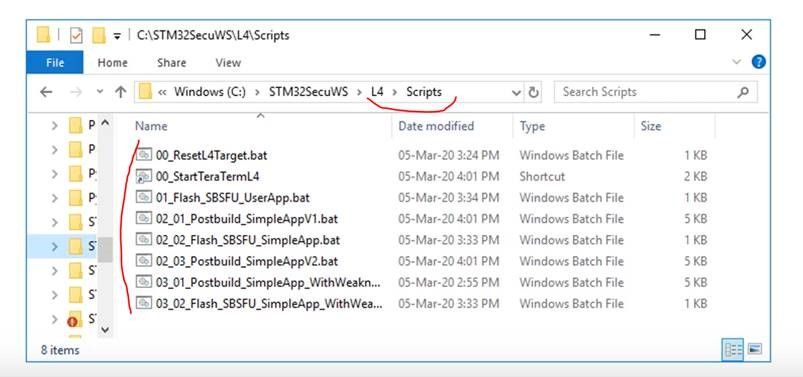
Task: Open the File menu
Action: 55,62
